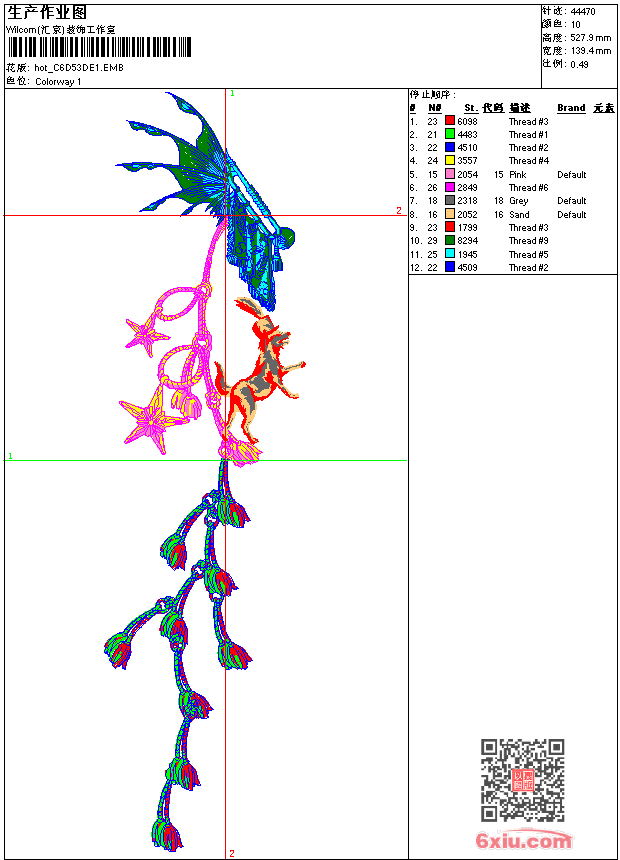The image size is (620, 860).
Task: Select 'Thread #1' in row 2
Action: 528,134
